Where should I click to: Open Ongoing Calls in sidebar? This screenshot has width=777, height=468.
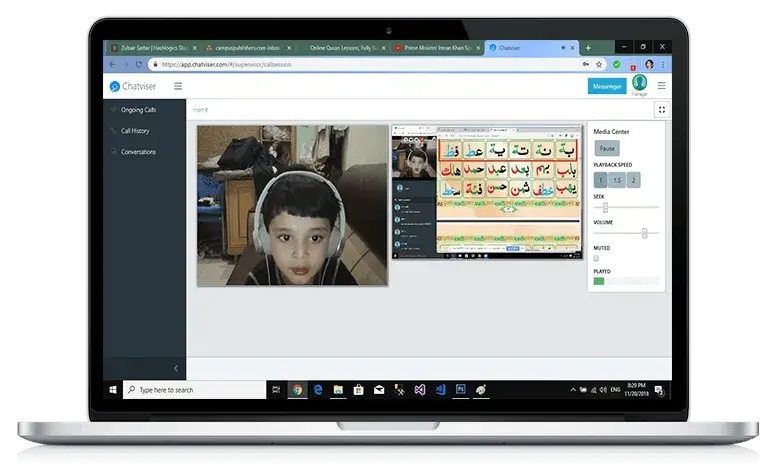pos(138,110)
